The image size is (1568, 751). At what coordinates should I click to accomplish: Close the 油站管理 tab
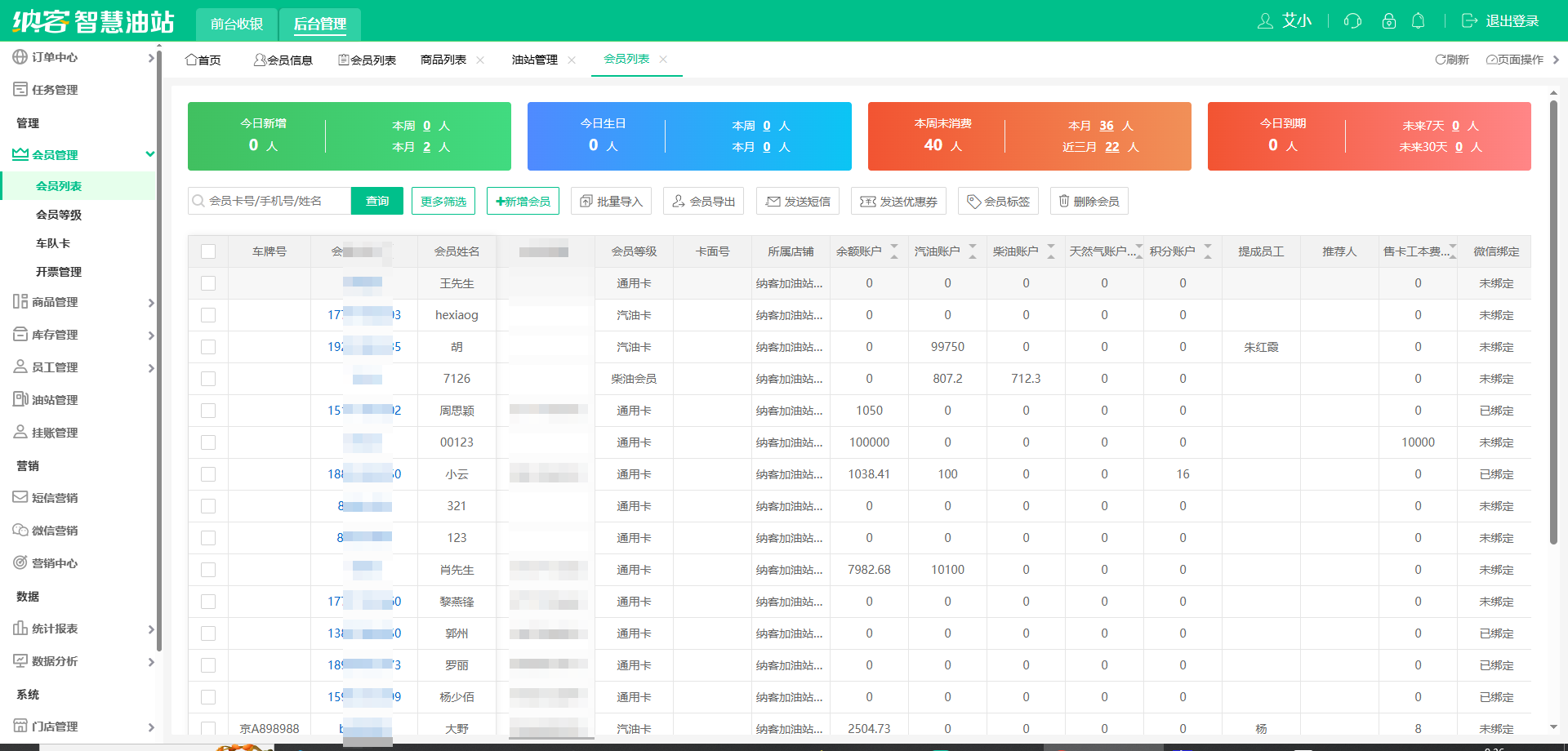click(572, 60)
